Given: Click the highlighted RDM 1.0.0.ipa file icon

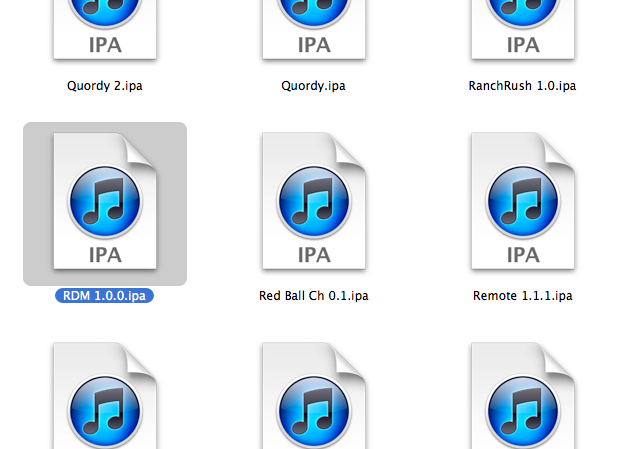Looking at the screenshot, I should [x=105, y=203].
